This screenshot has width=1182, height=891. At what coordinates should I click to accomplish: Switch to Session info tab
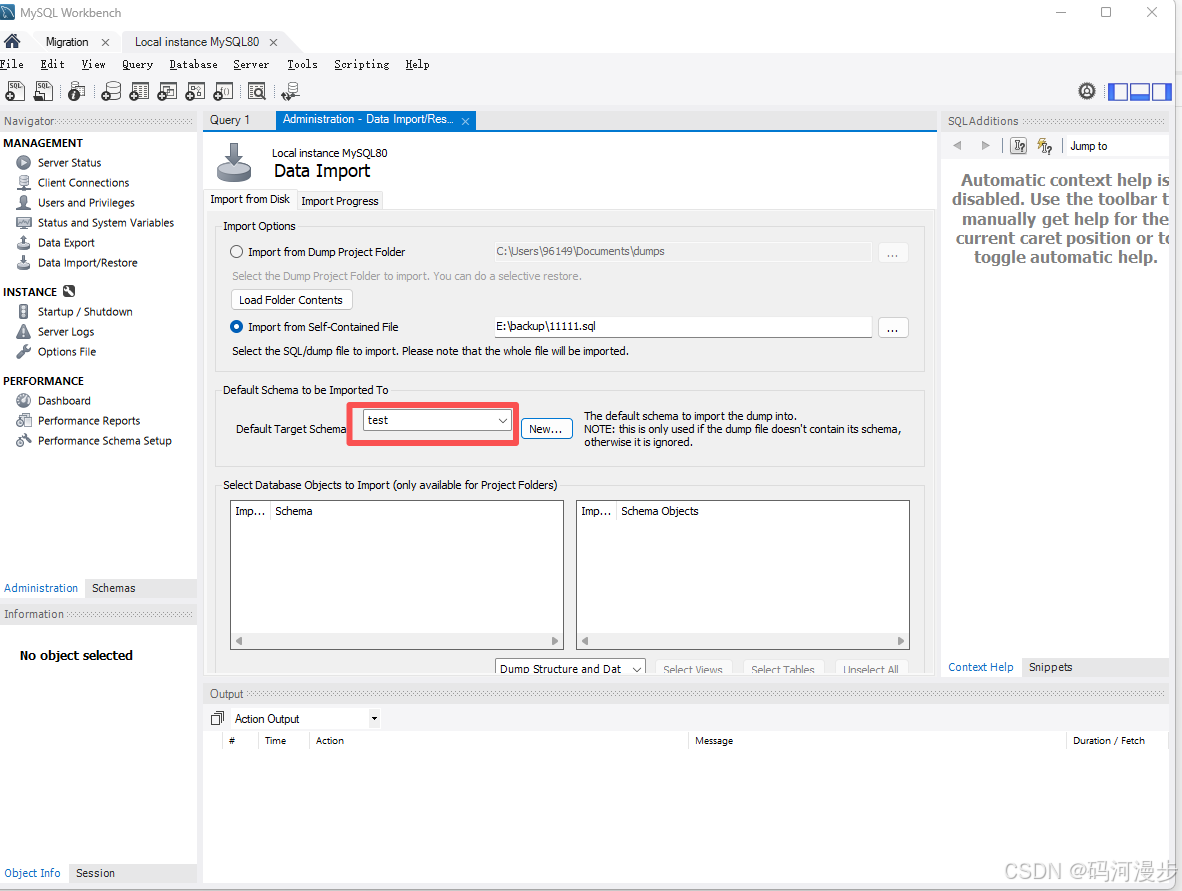coord(95,873)
